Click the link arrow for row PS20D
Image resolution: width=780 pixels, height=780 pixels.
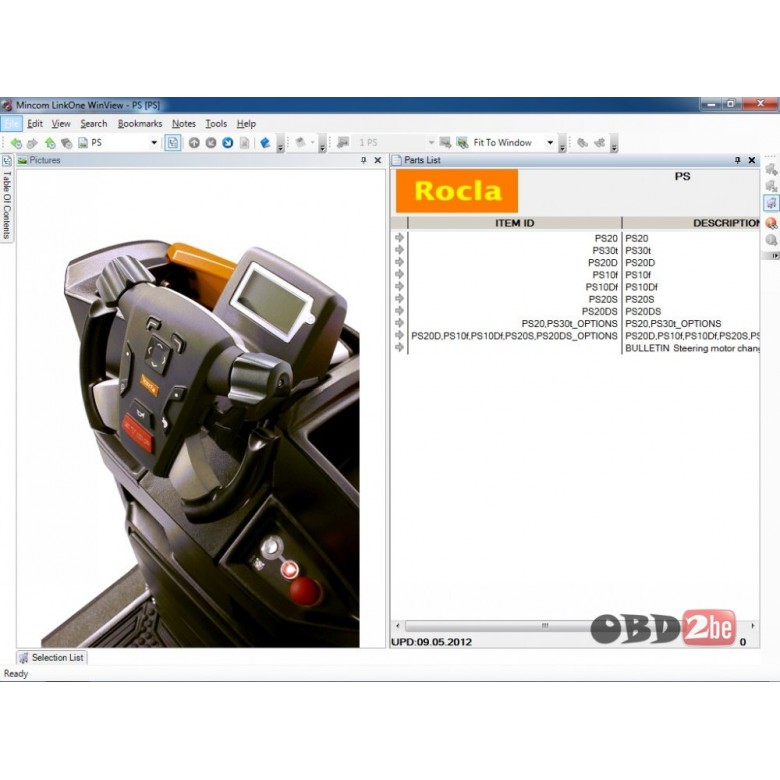399,262
